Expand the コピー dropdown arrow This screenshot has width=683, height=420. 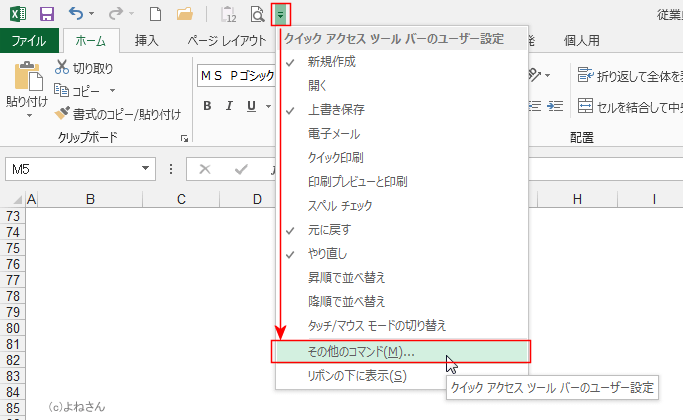[x=112, y=91]
